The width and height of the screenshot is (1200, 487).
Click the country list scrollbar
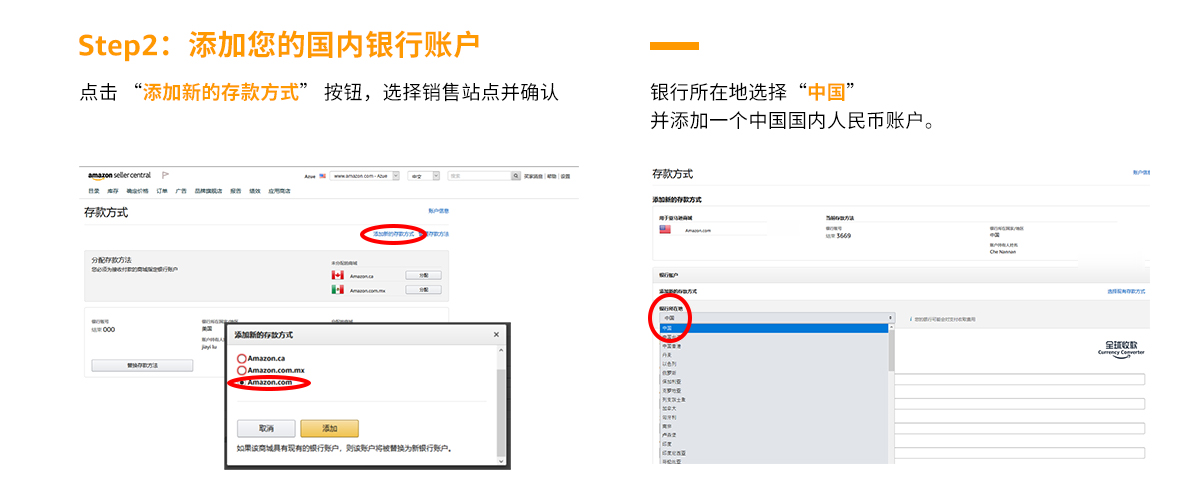click(x=891, y=395)
